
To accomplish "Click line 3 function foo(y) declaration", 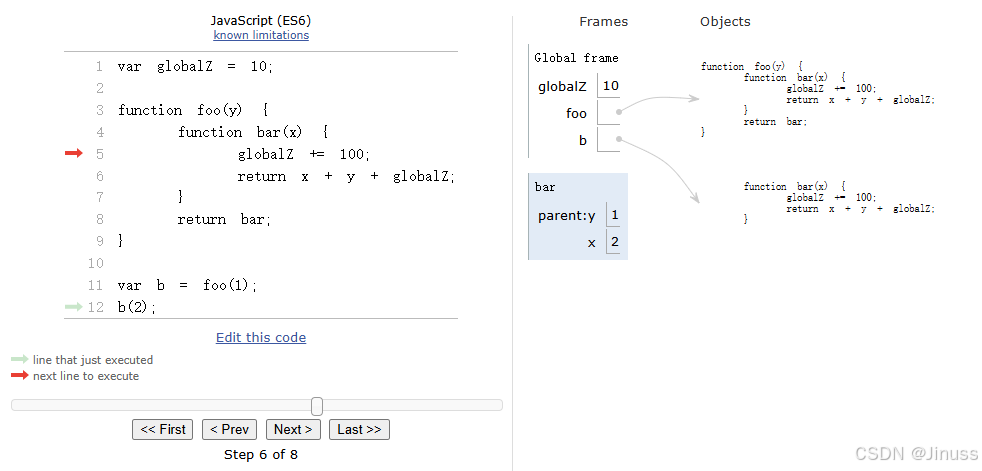I will 193,110.
